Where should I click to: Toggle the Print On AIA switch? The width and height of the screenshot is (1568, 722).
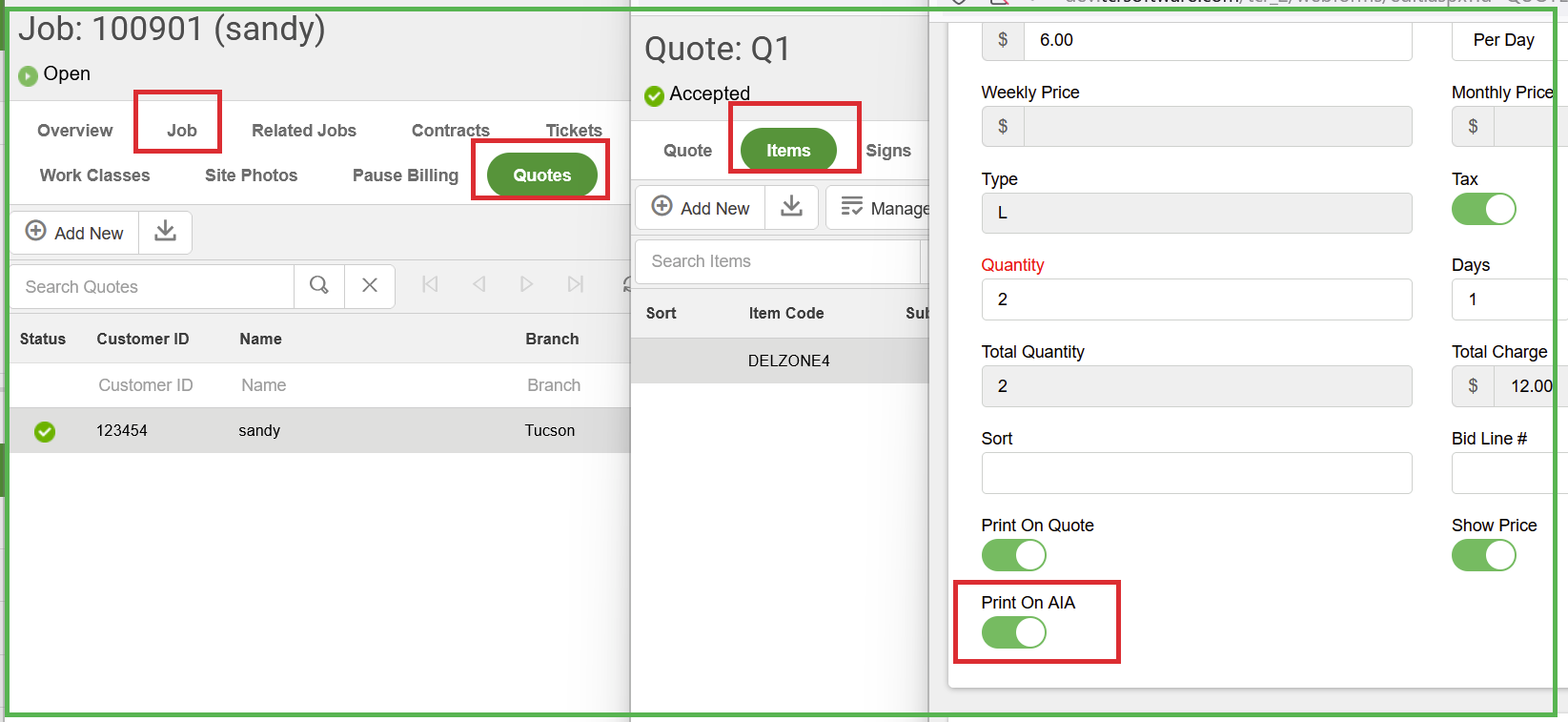(1014, 632)
